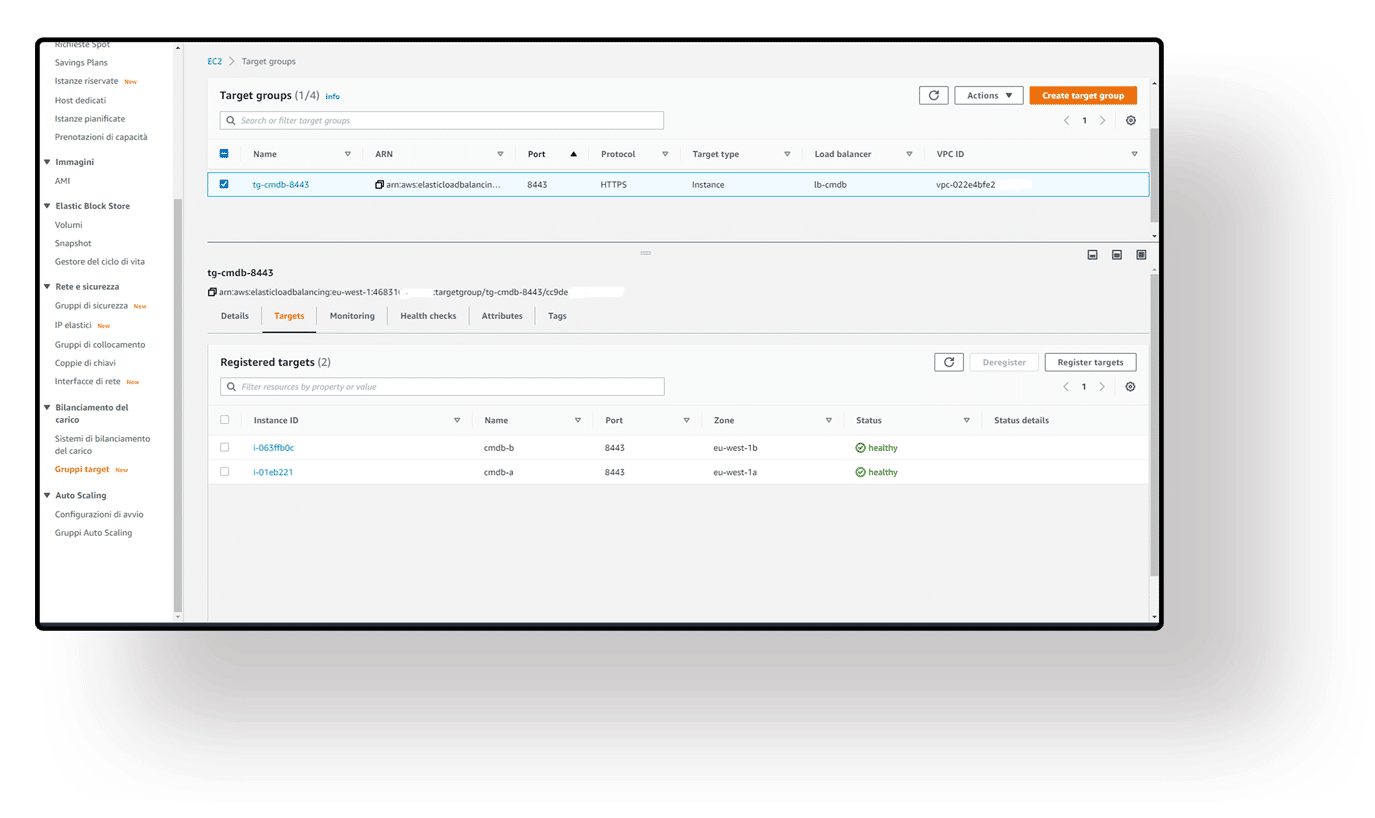Image resolution: width=1375 pixels, height=818 pixels.
Task: Copy full ARN under tg-cmdb-8443 heading
Action: click(x=212, y=293)
